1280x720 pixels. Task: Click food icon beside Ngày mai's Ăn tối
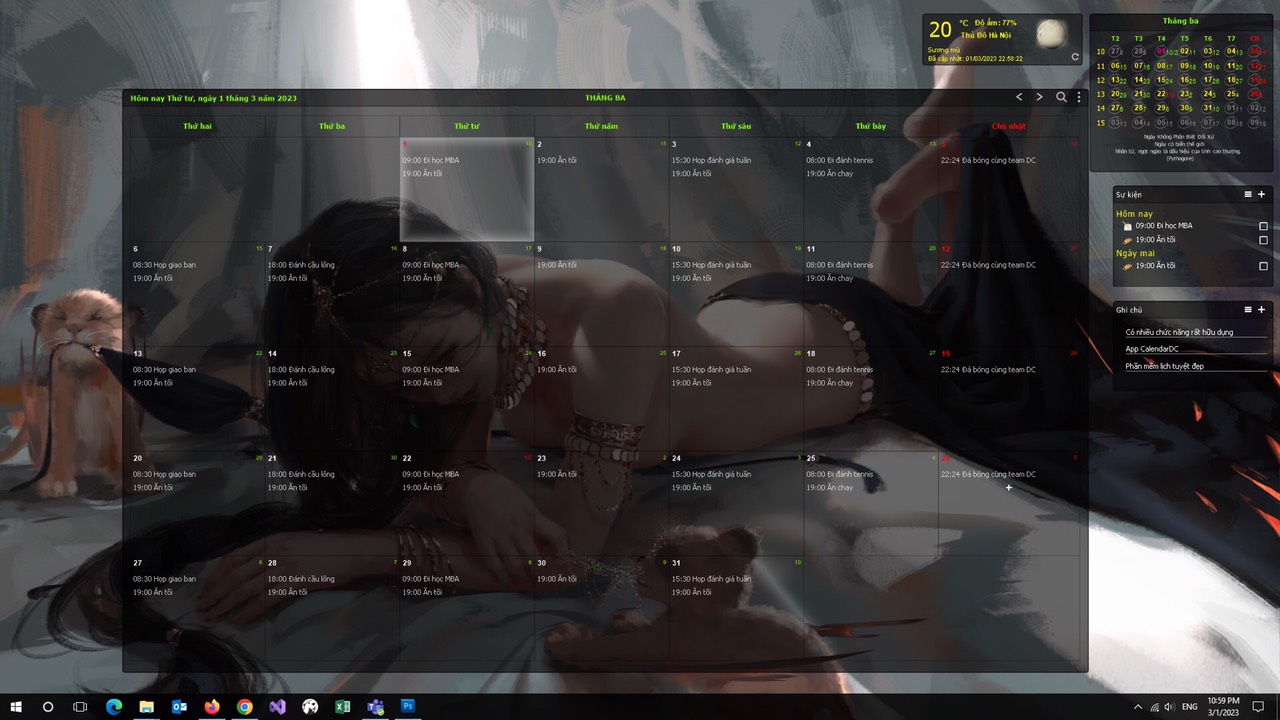coord(1128,266)
